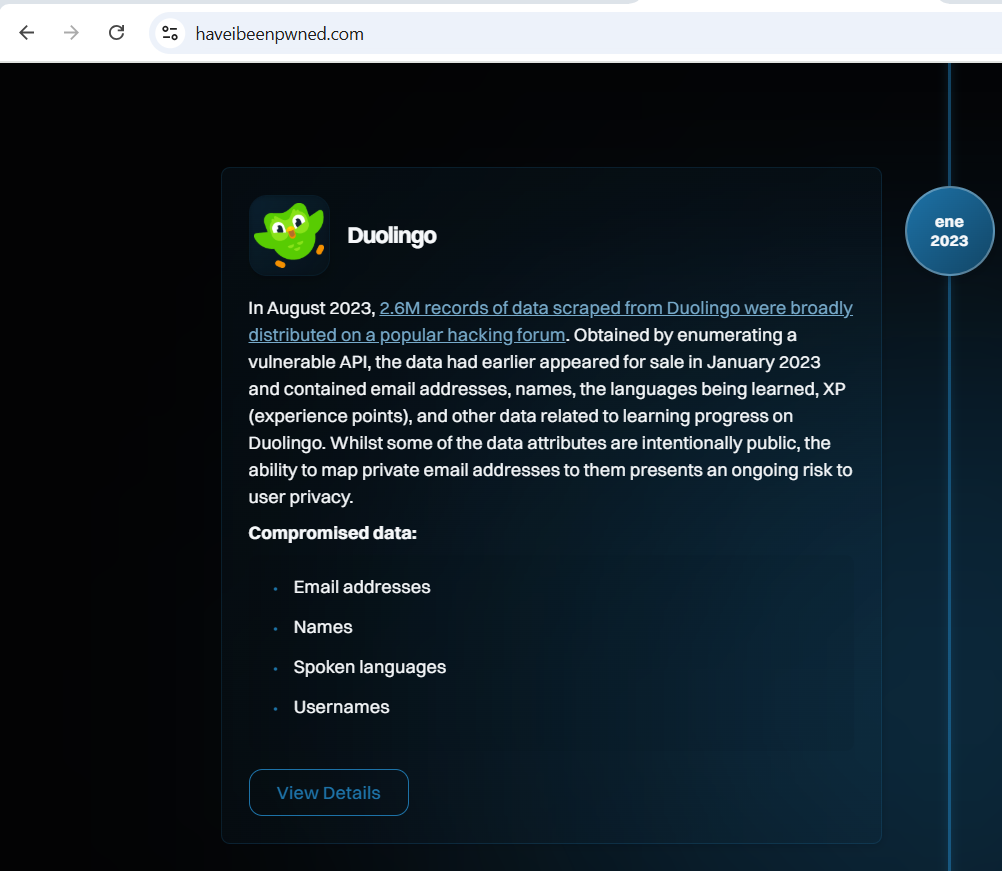The height and width of the screenshot is (871, 1002).
Task: Click the ene 2023 timeline marker
Action: [x=949, y=231]
